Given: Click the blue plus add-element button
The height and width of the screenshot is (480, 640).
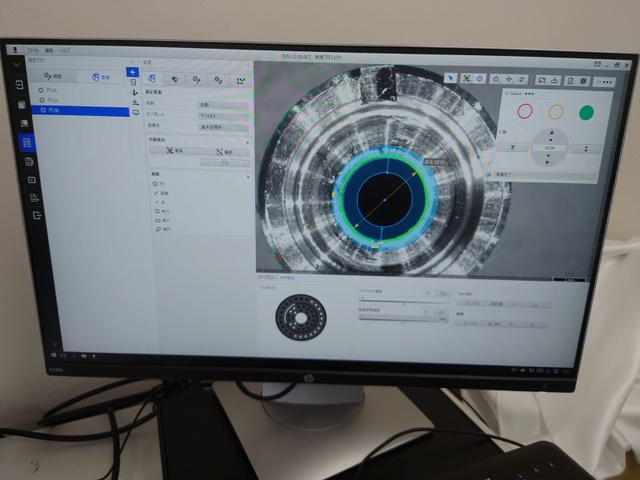Looking at the screenshot, I should pyautogui.click(x=132, y=72).
